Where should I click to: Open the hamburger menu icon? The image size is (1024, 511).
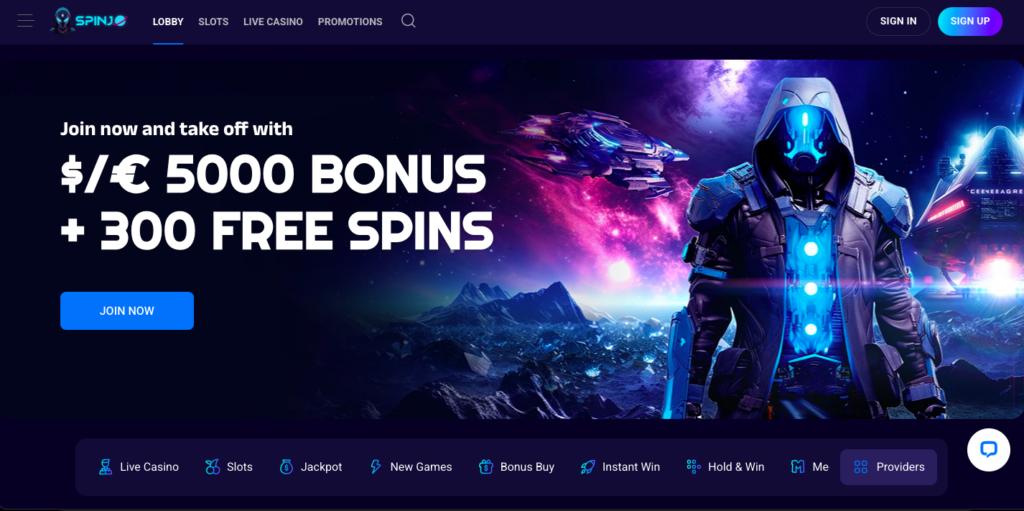click(x=25, y=21)
